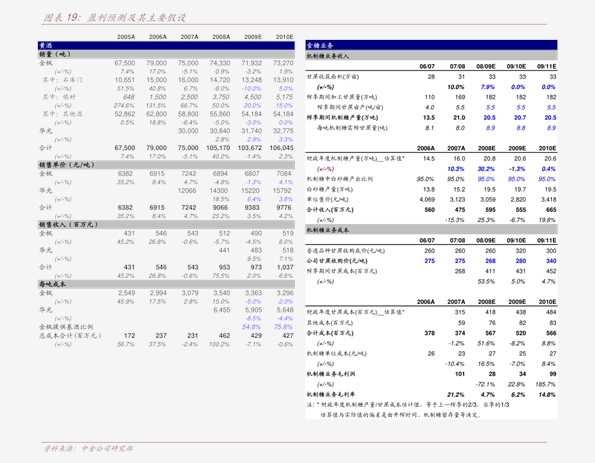Select the cost value 6,455
Image resolution: width=595 pixels, height=463 pixels.
[x=221, y=310]
